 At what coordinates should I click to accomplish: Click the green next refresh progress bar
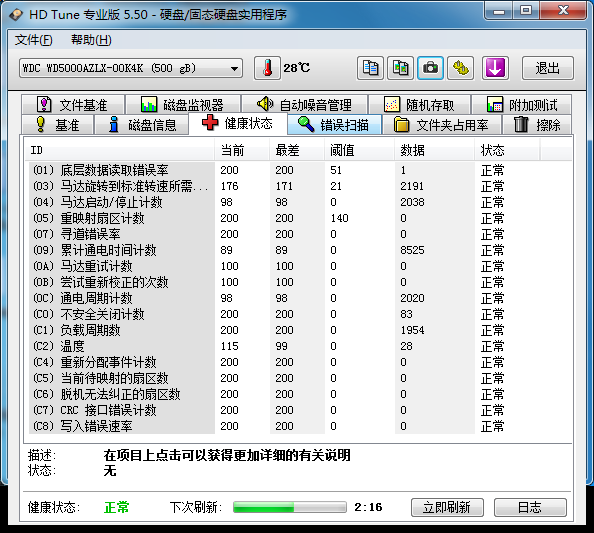pyautogui.click(x=290, y=507)
